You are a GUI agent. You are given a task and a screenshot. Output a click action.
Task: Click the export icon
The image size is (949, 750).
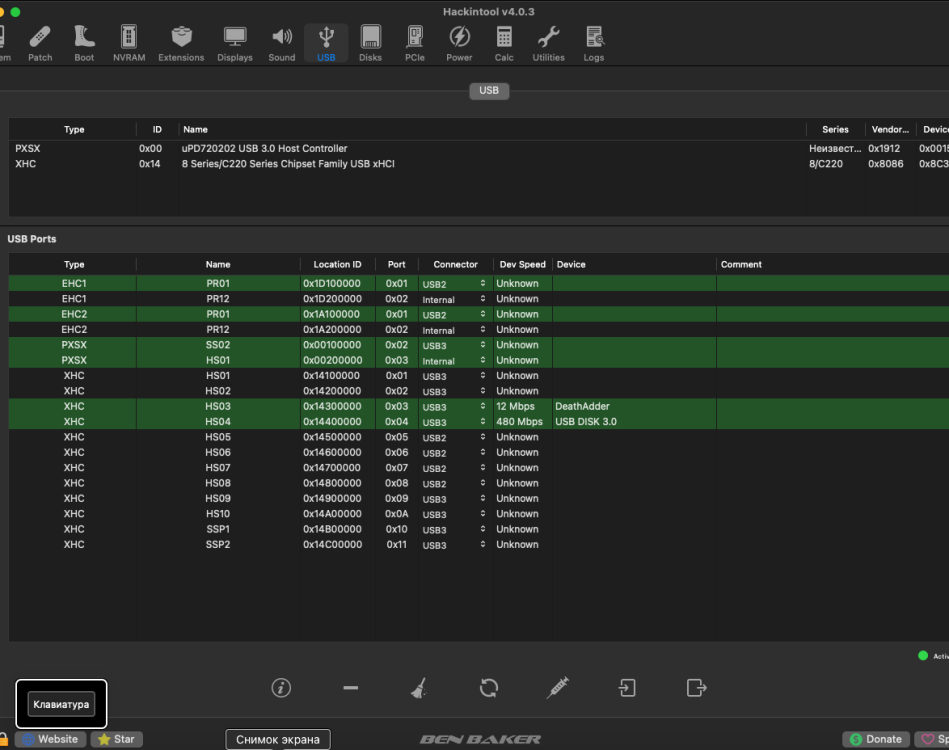(697, 688)
